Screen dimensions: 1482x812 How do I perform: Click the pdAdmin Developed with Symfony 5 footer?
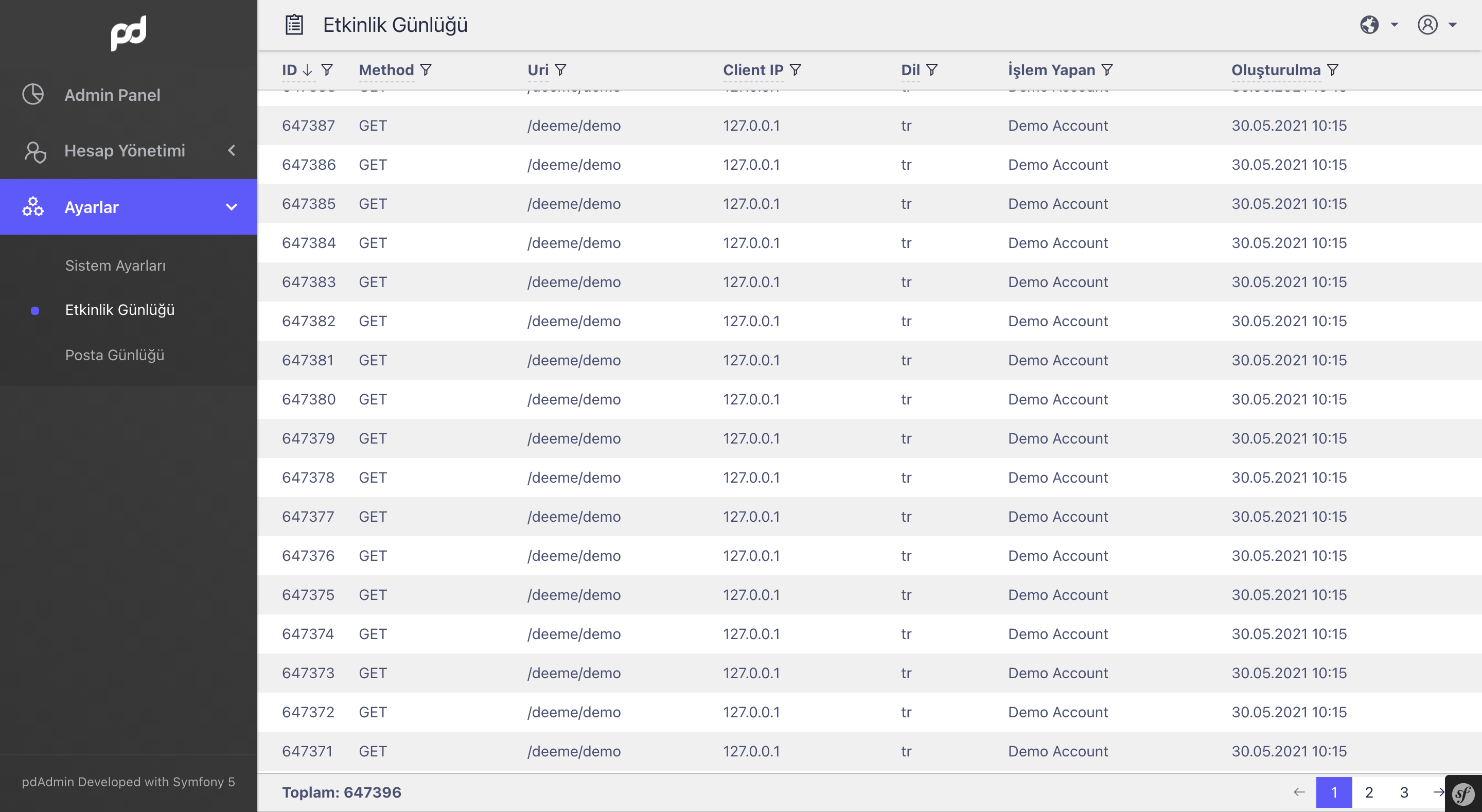point(128,782)
